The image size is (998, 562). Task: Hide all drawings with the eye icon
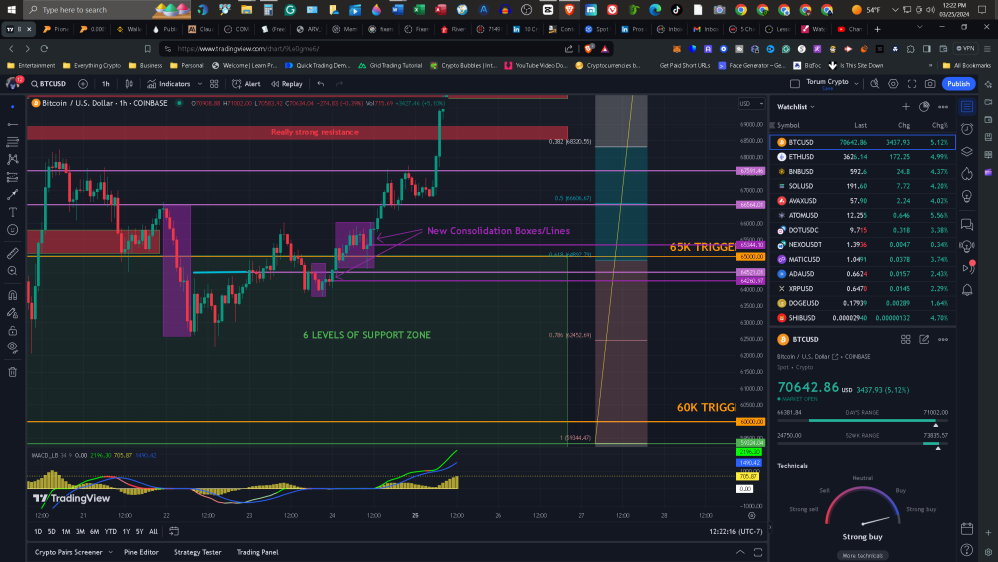coord(12,348)
